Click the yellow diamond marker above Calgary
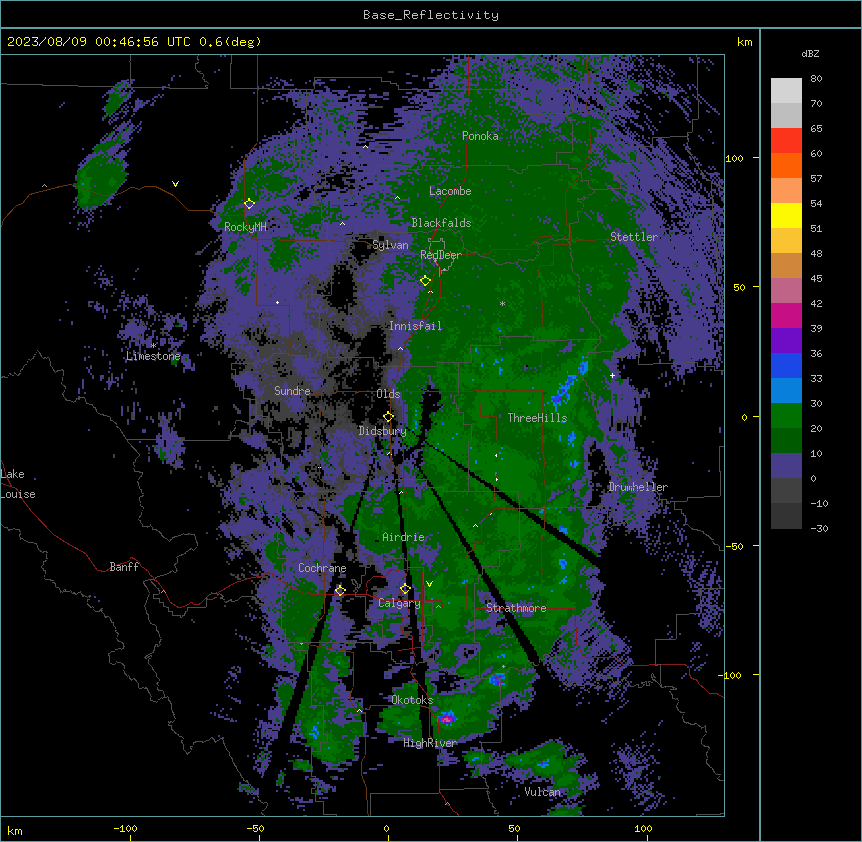 pyautogui.click(x=405, y=589)
